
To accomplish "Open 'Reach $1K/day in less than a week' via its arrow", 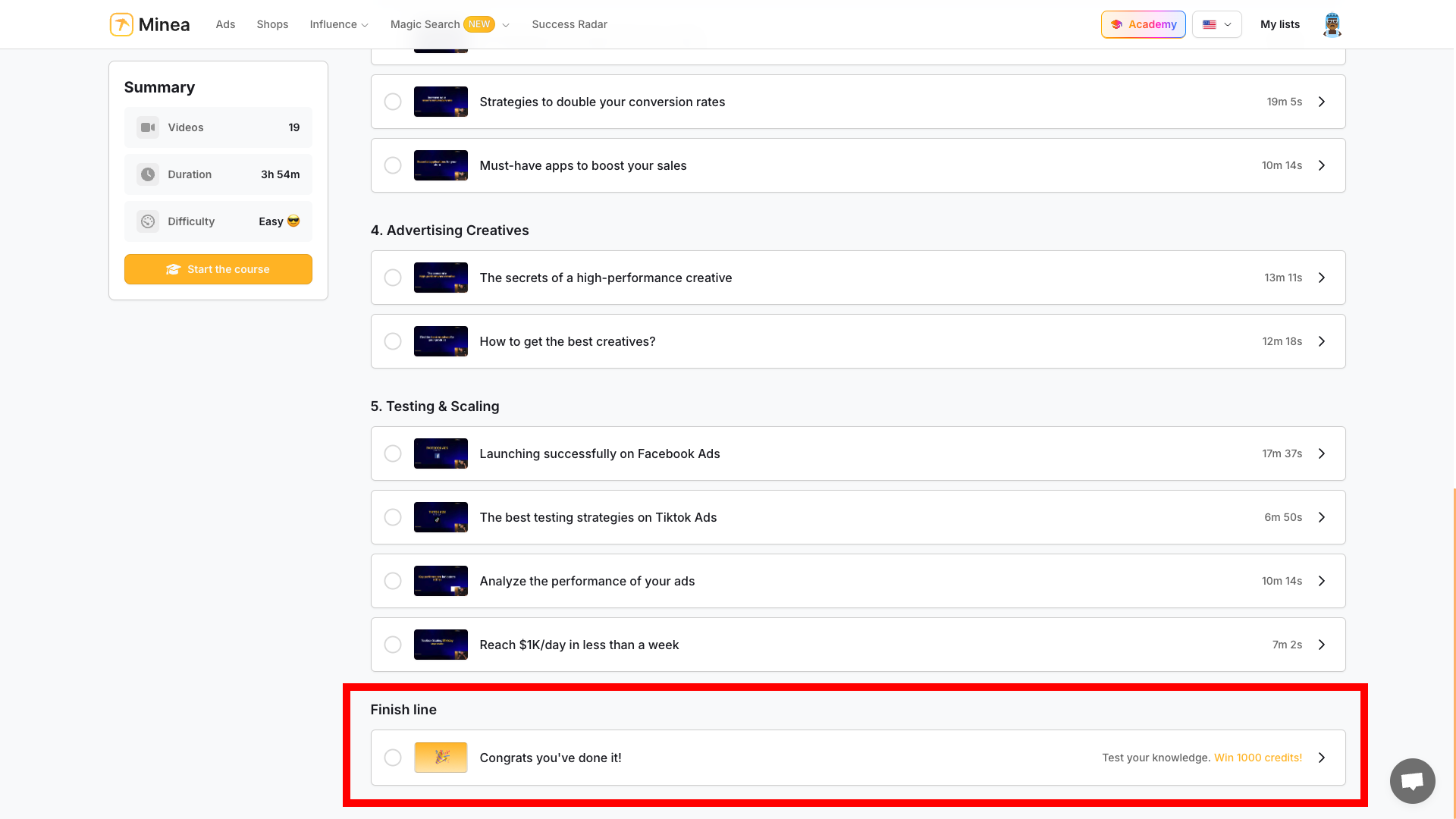I will (1321, 644).
